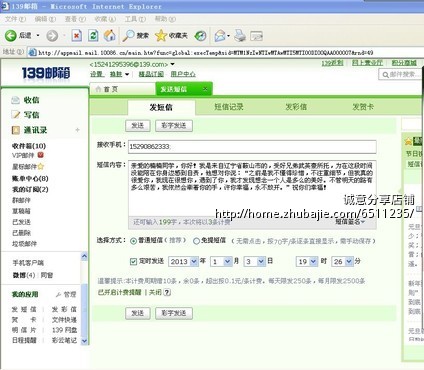
Task: Open 我的订阅(2) folder
Action: (30, 190)
